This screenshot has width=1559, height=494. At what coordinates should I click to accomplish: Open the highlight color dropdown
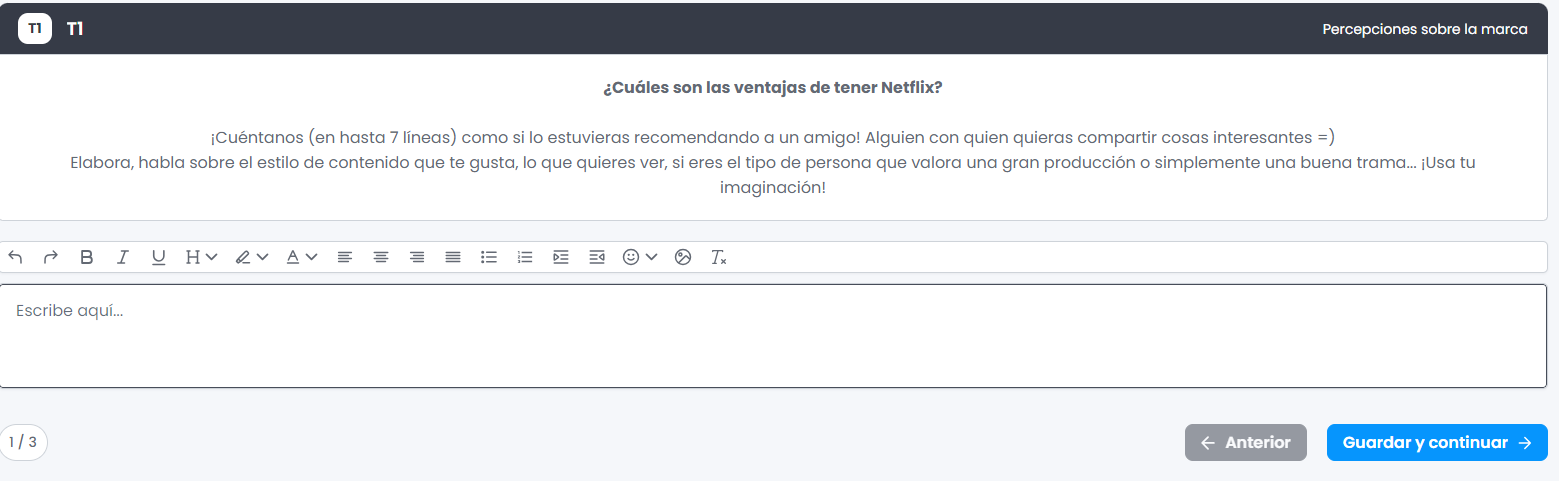(x=252, y=257)
